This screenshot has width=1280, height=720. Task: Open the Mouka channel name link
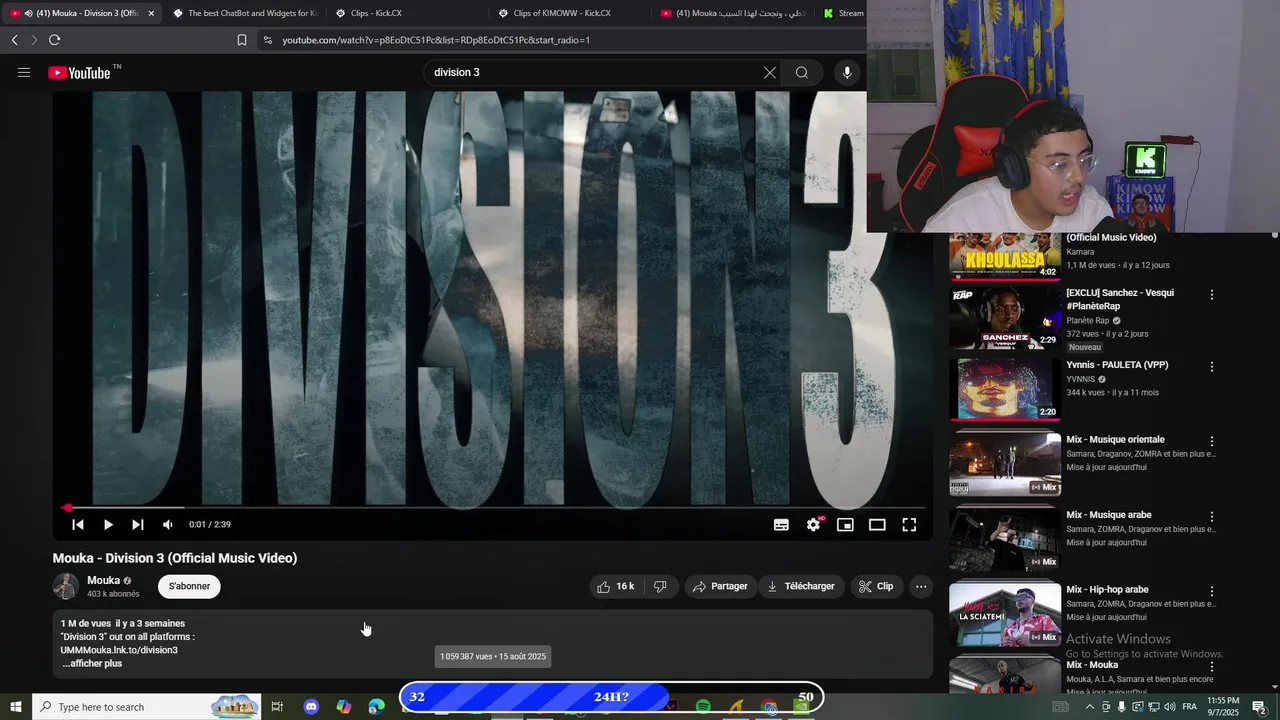103,580
